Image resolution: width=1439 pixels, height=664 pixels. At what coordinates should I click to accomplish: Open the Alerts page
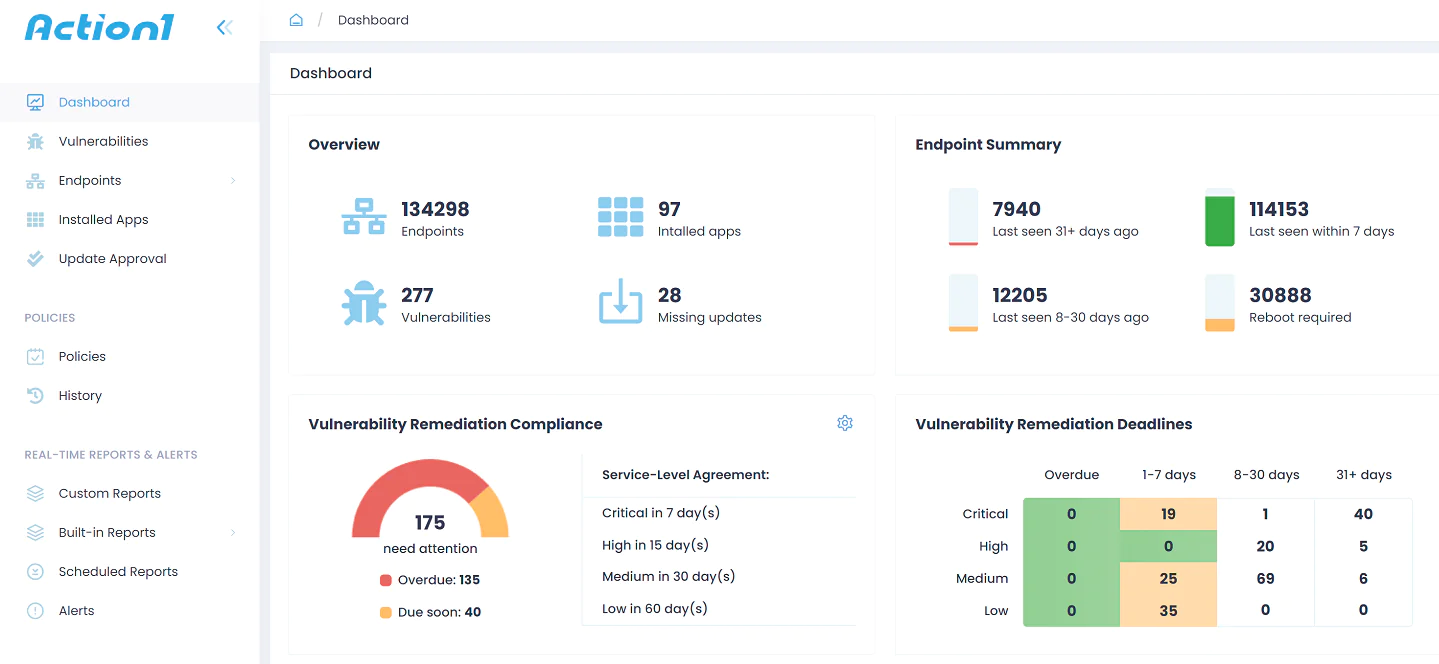pyautogui.click(x=75, y=610)
